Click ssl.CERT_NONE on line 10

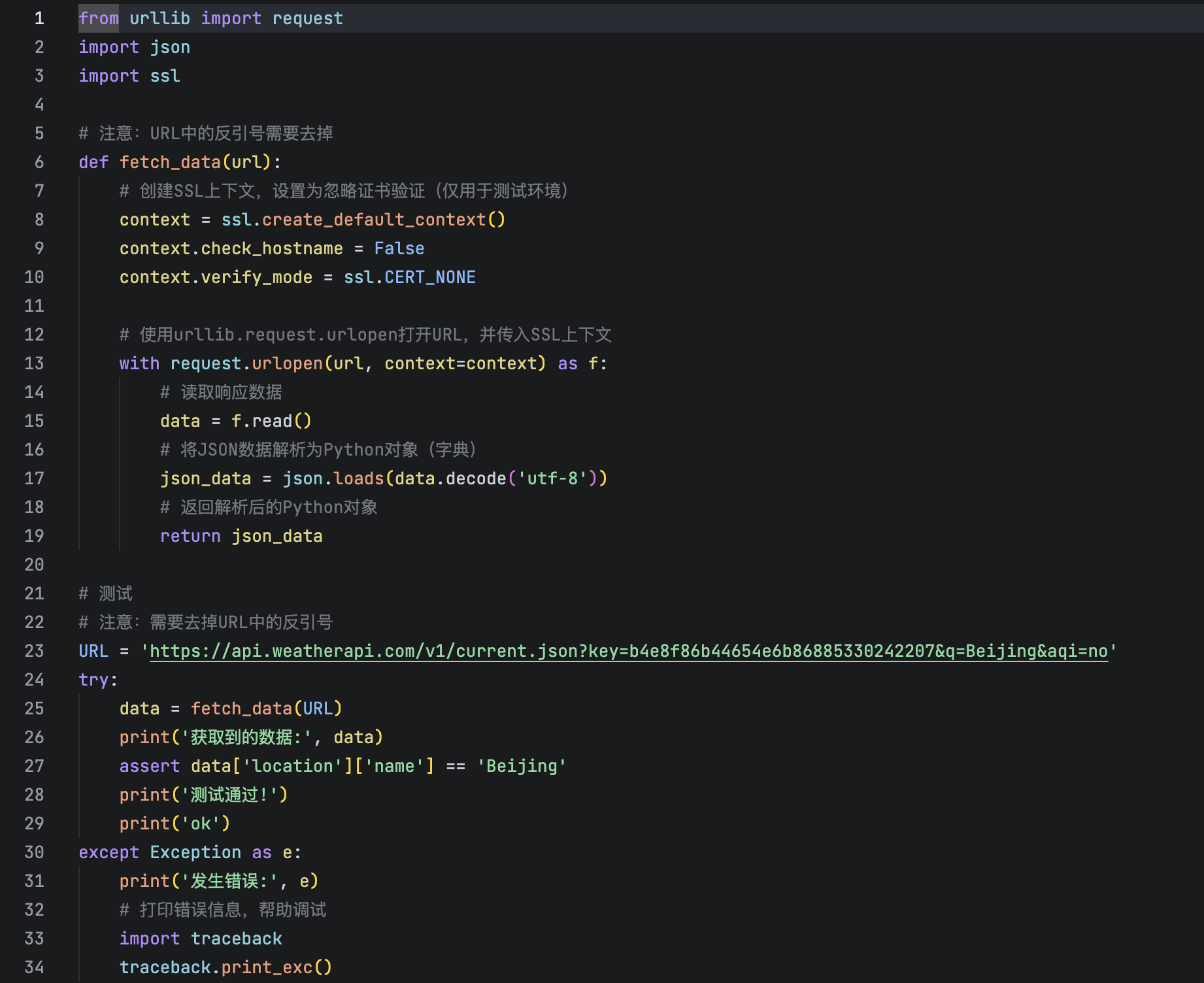point(410,276)
